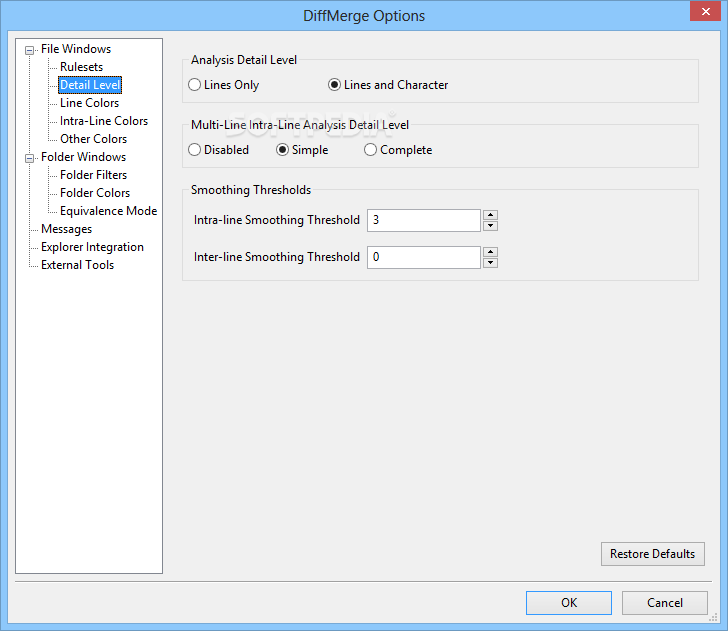
Task: Open the Rulesets options page
Action: tap(81, 67)
